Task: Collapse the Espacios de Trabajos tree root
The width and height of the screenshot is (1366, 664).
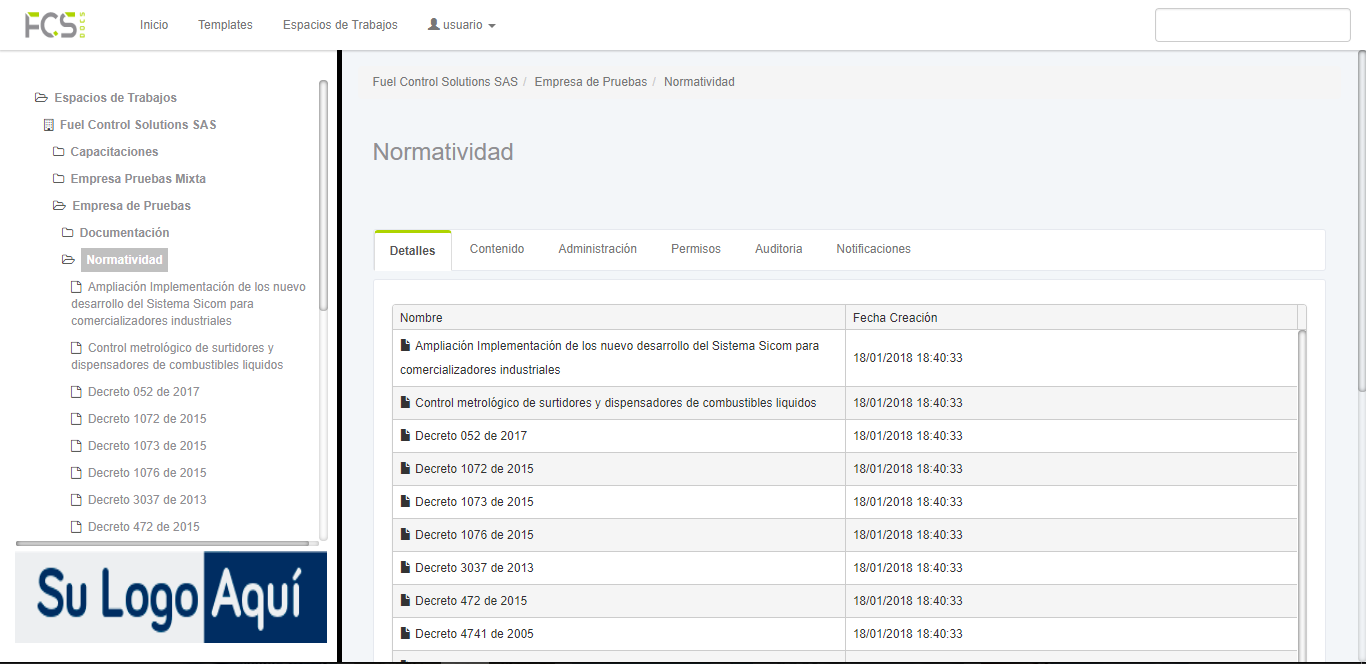Action: 41,98
